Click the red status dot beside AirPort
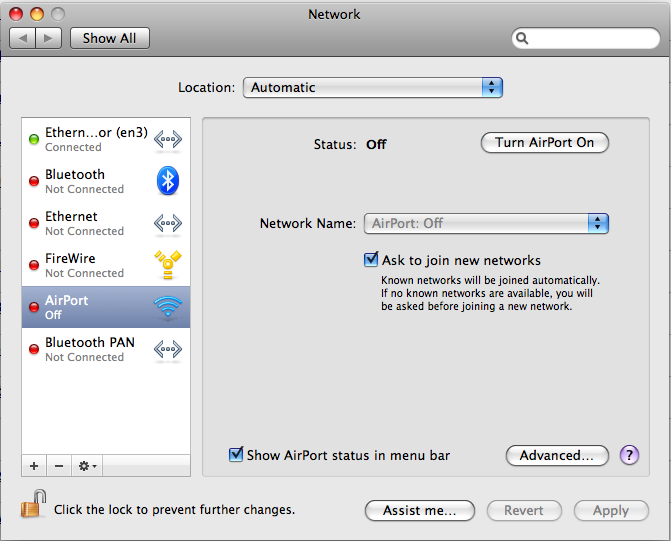The width and height of the screenshot is (671, 541). (34, 307)
